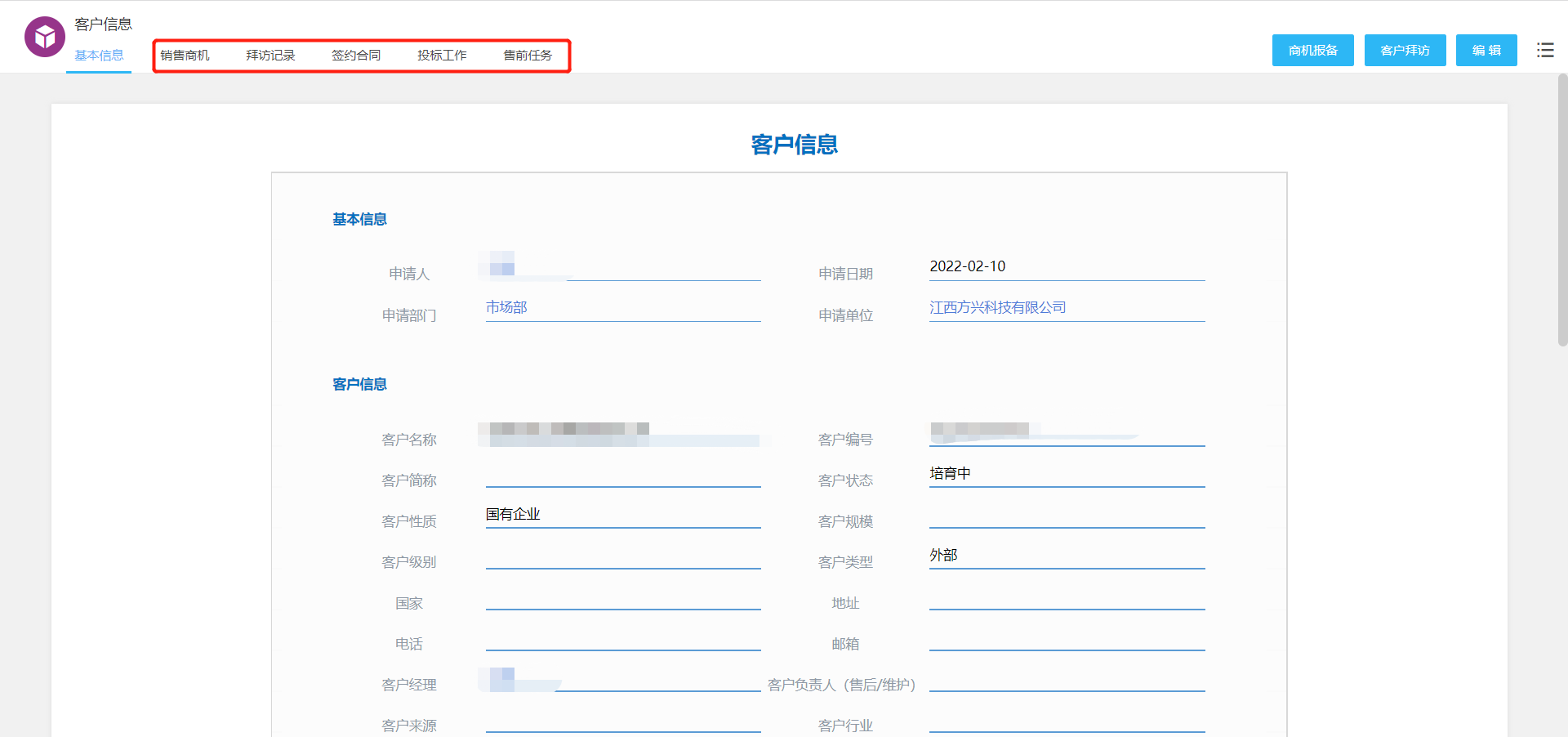Click the 客户规模 empty field

click(1067, 515)
